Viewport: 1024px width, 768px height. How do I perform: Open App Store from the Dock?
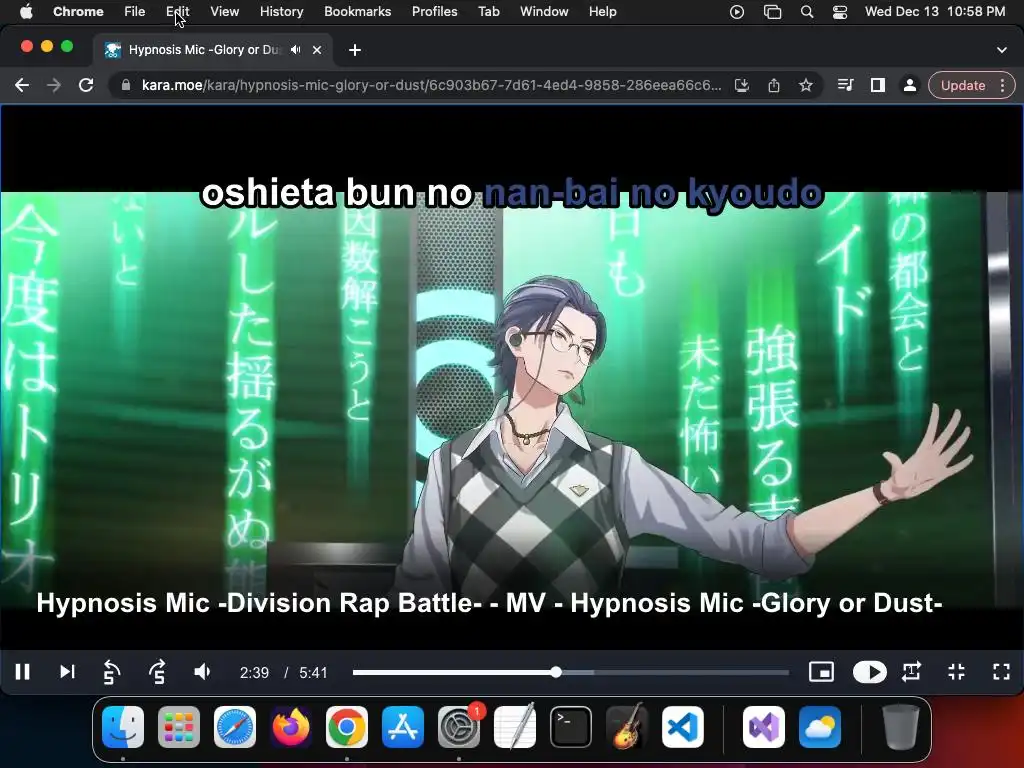(403, 727)
